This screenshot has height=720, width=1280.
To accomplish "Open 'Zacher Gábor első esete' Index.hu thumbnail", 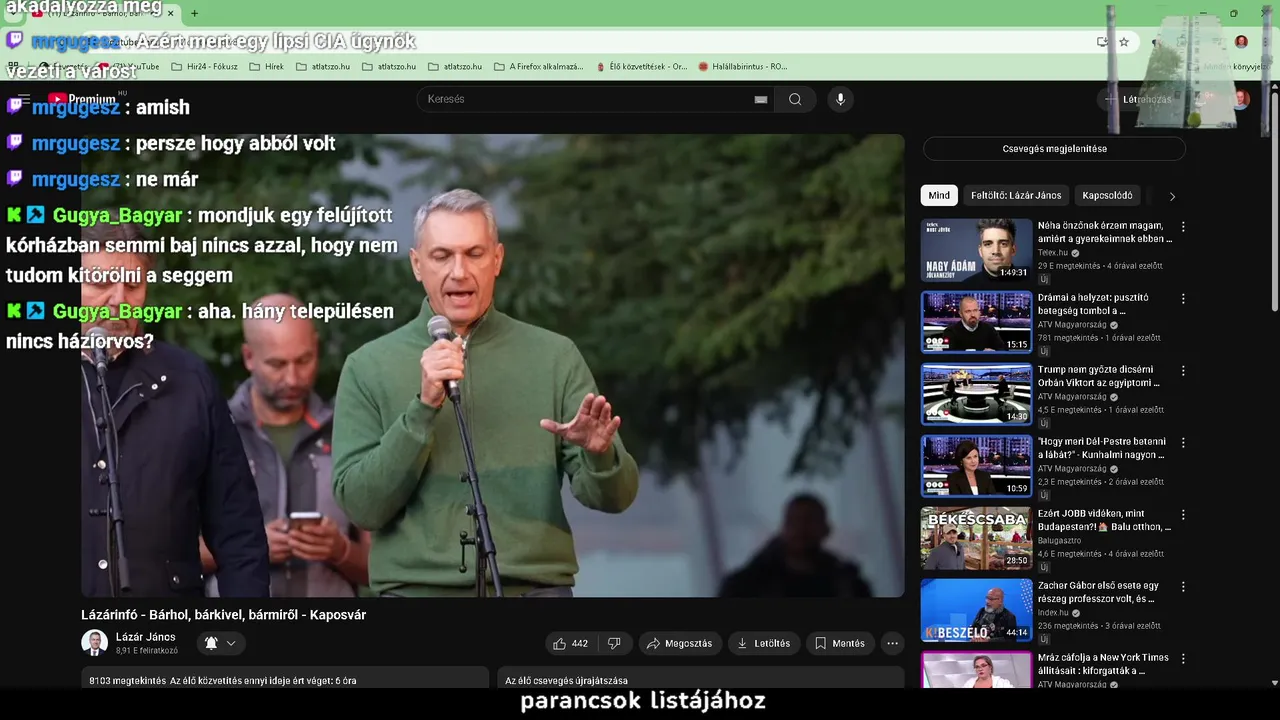I will coord(976,610).
